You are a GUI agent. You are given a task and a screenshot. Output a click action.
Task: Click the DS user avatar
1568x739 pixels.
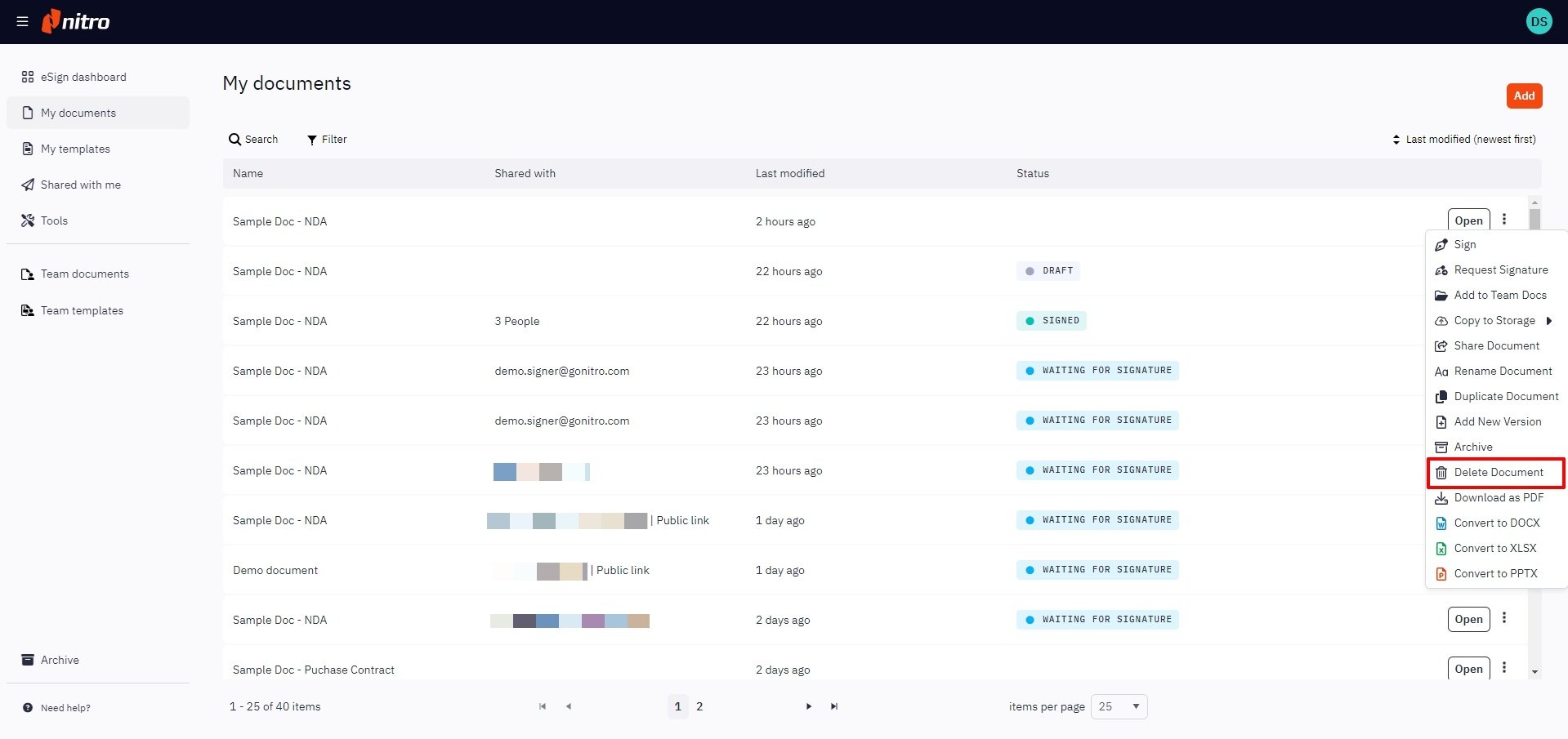(x=1539, y=22)
